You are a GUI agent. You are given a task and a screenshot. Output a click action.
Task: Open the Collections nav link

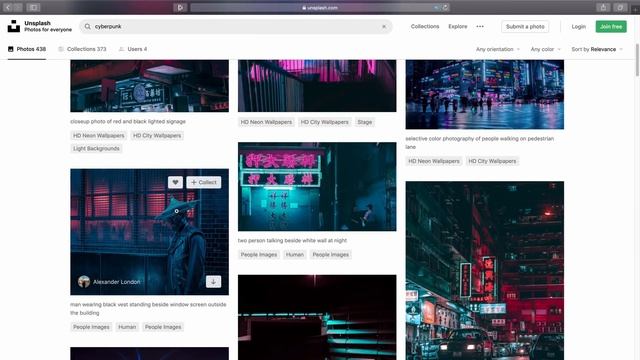pos(425,27)
